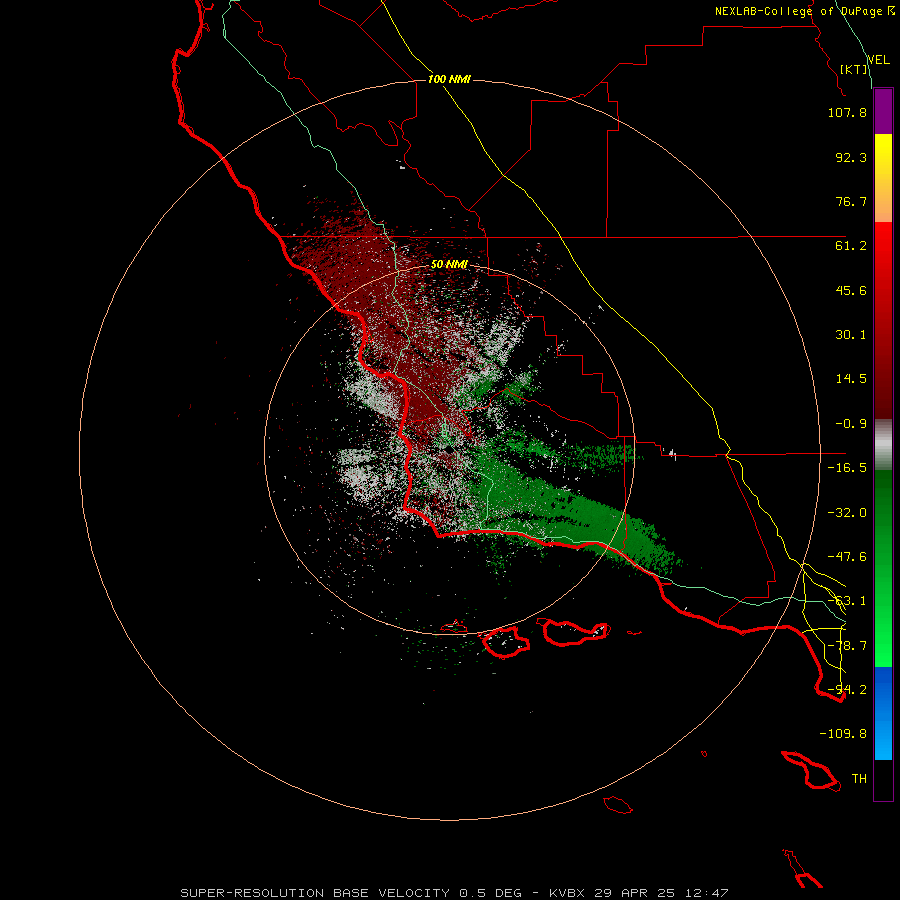The height and width of the screenshot is (900, 900).
Task: Pick the purple segment of the velocity color bar
Action: (x=883, y=112)
